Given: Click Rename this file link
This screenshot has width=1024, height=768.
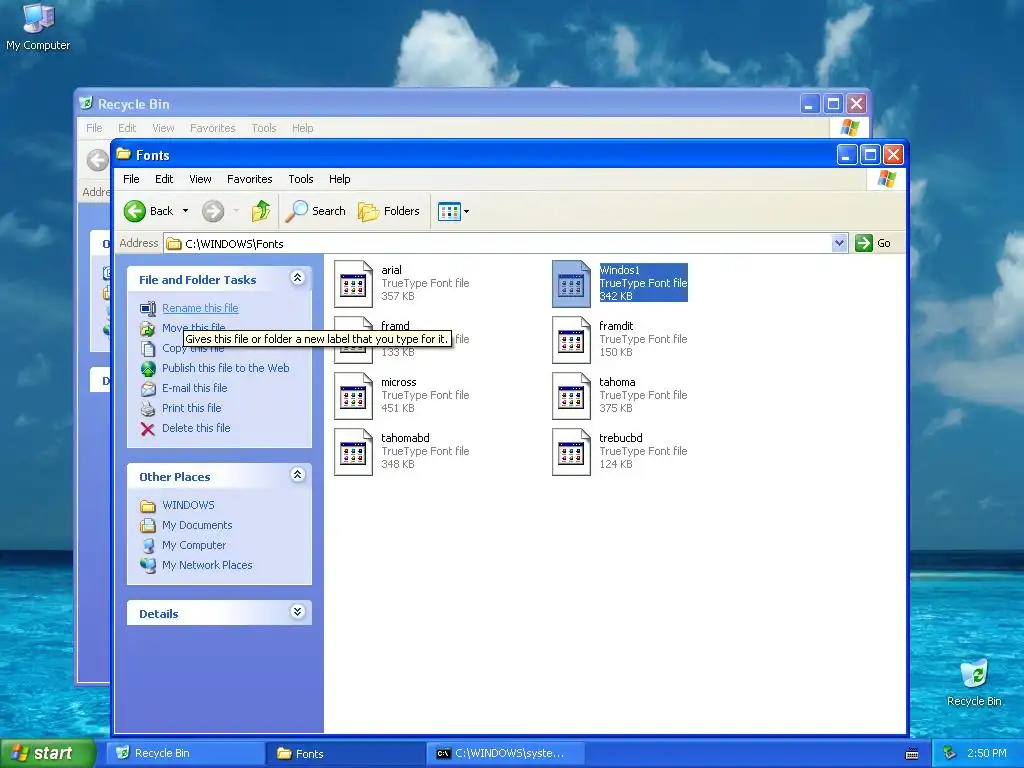Looking at the screenshot, I should (200, 308).
